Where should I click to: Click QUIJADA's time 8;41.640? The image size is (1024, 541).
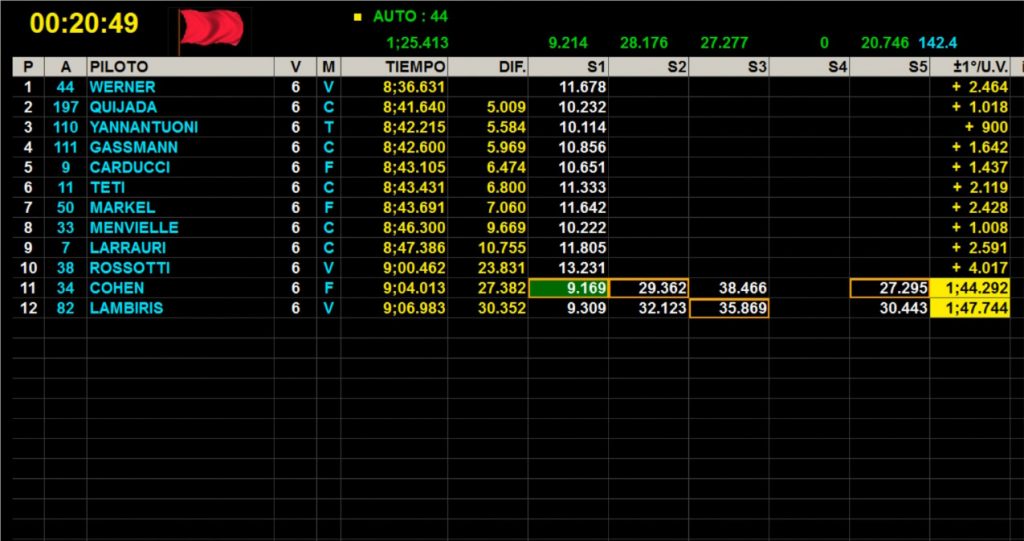click(x=415, y=107)
